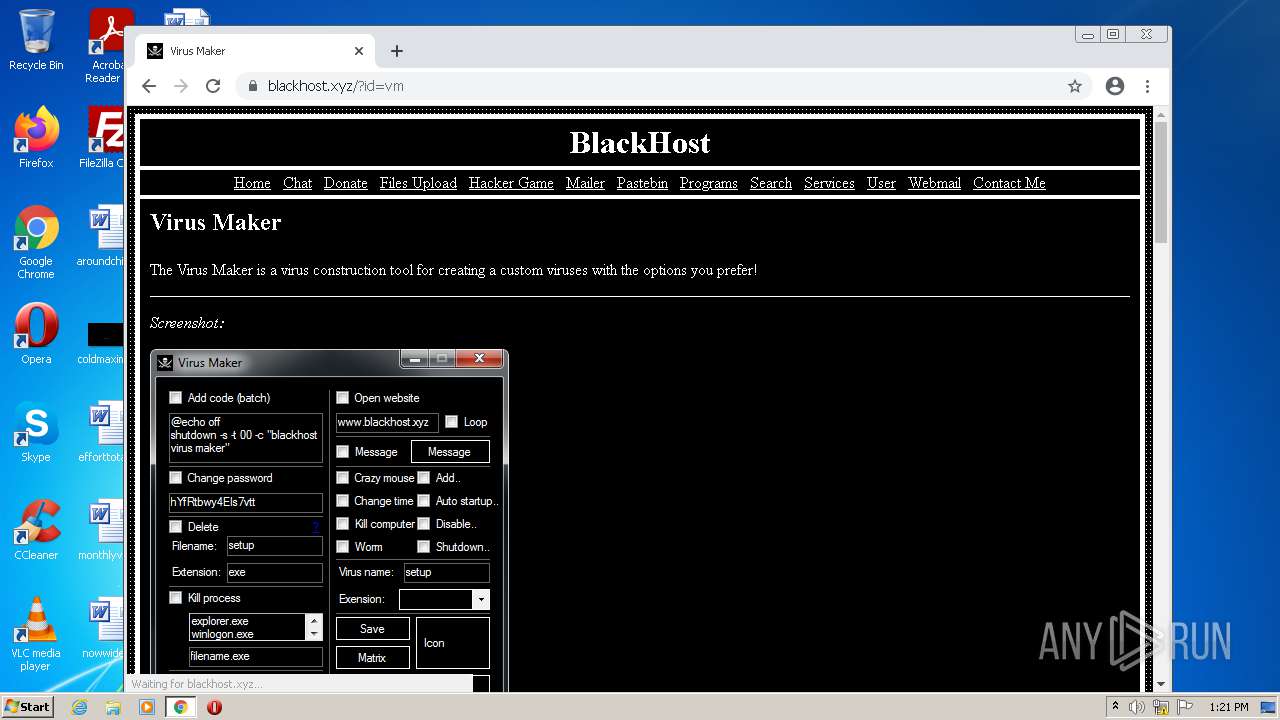Open the Skype desktop shortcut
The height and width of the screenshot is (720, 1280).
36,433
